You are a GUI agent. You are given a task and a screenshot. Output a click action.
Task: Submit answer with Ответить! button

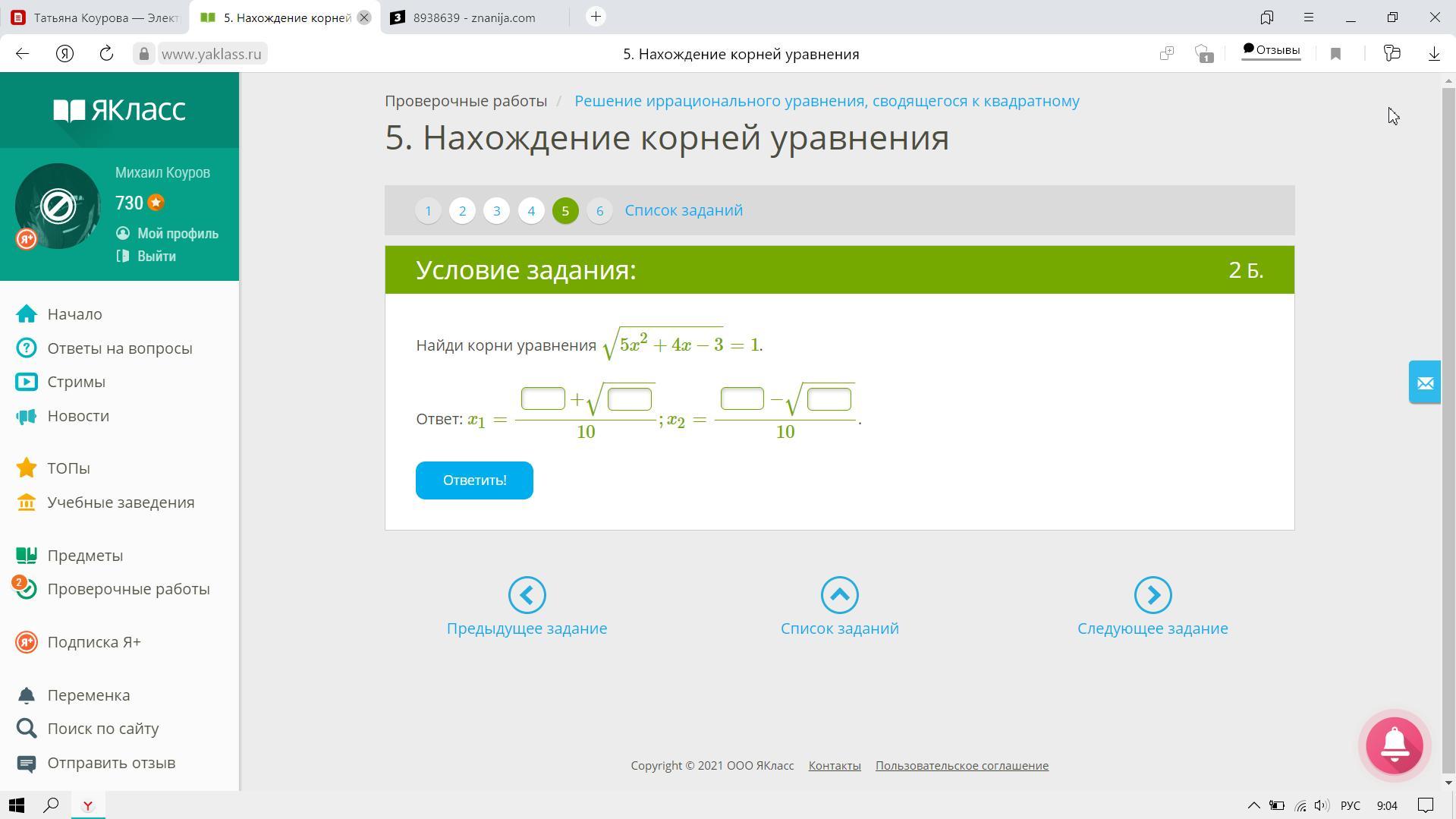474,480
